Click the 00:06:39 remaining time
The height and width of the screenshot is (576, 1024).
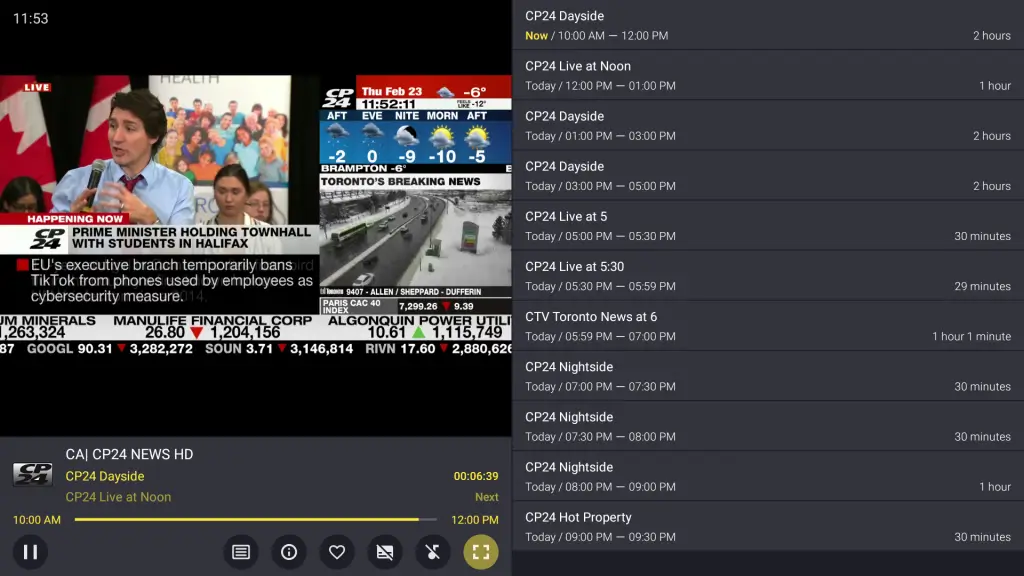coord(476,476)
